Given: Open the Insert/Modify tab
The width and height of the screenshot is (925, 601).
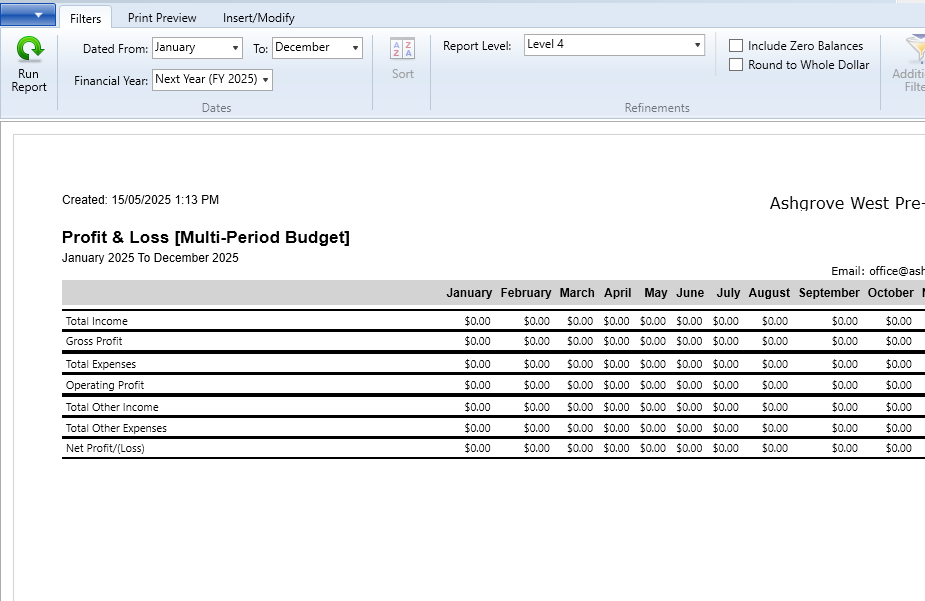Looking at the screenshot, I should (258, 18).
